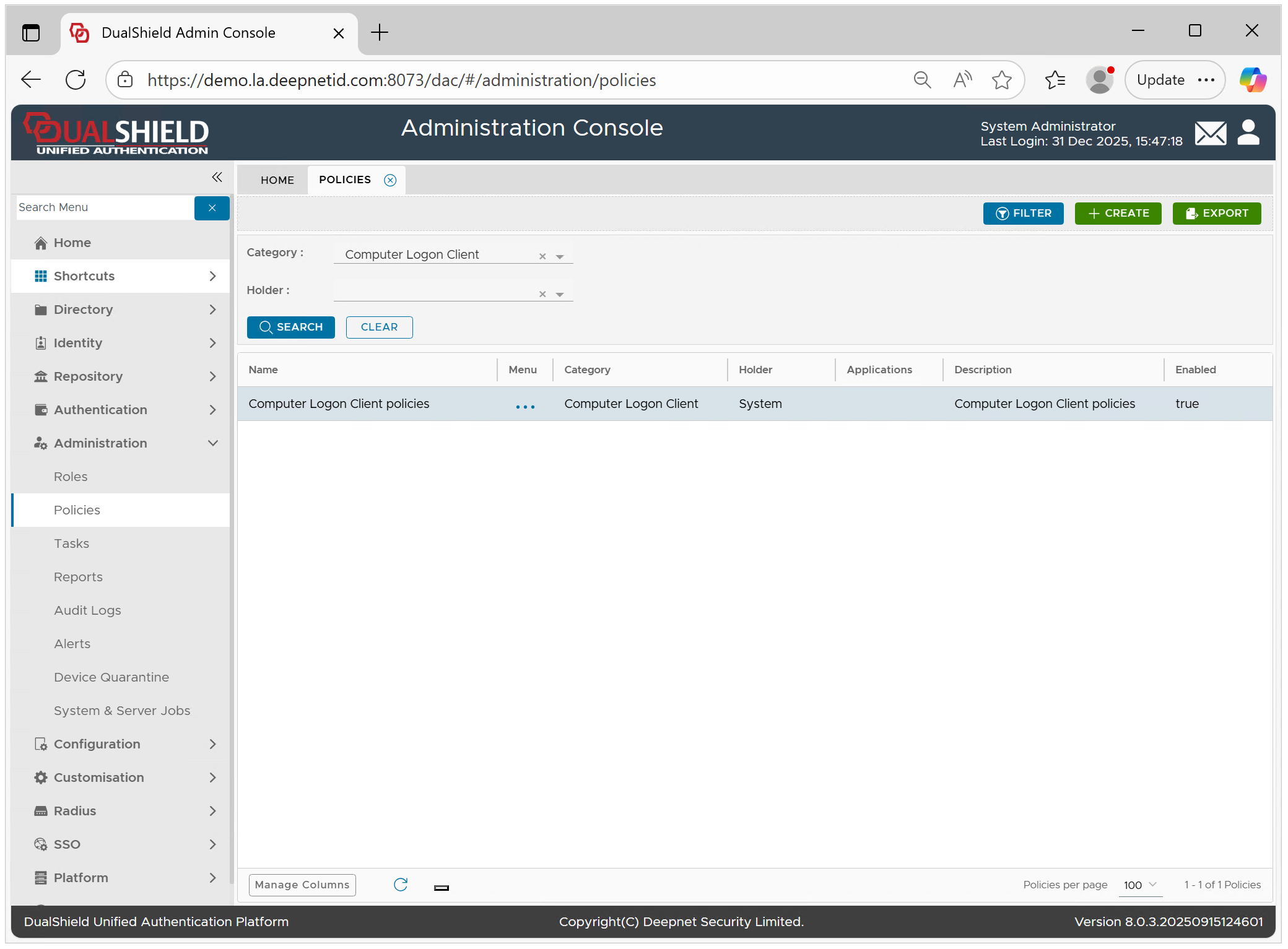Click the Home icon in sidebar
Screen dimensions: 1288x949
tap(41, 243)
